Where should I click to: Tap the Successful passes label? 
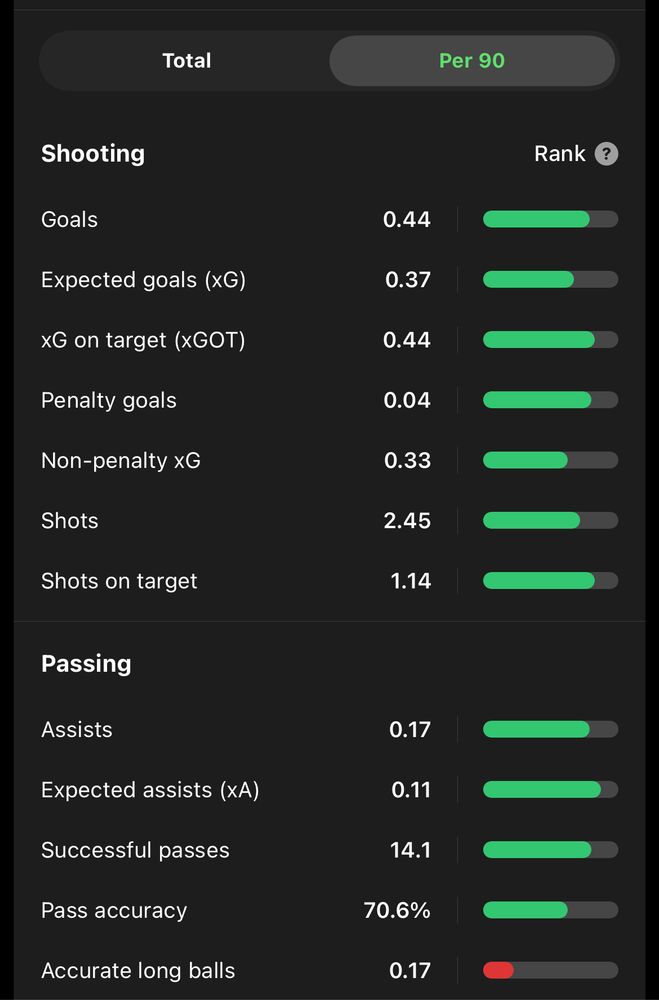coord(135,851)
